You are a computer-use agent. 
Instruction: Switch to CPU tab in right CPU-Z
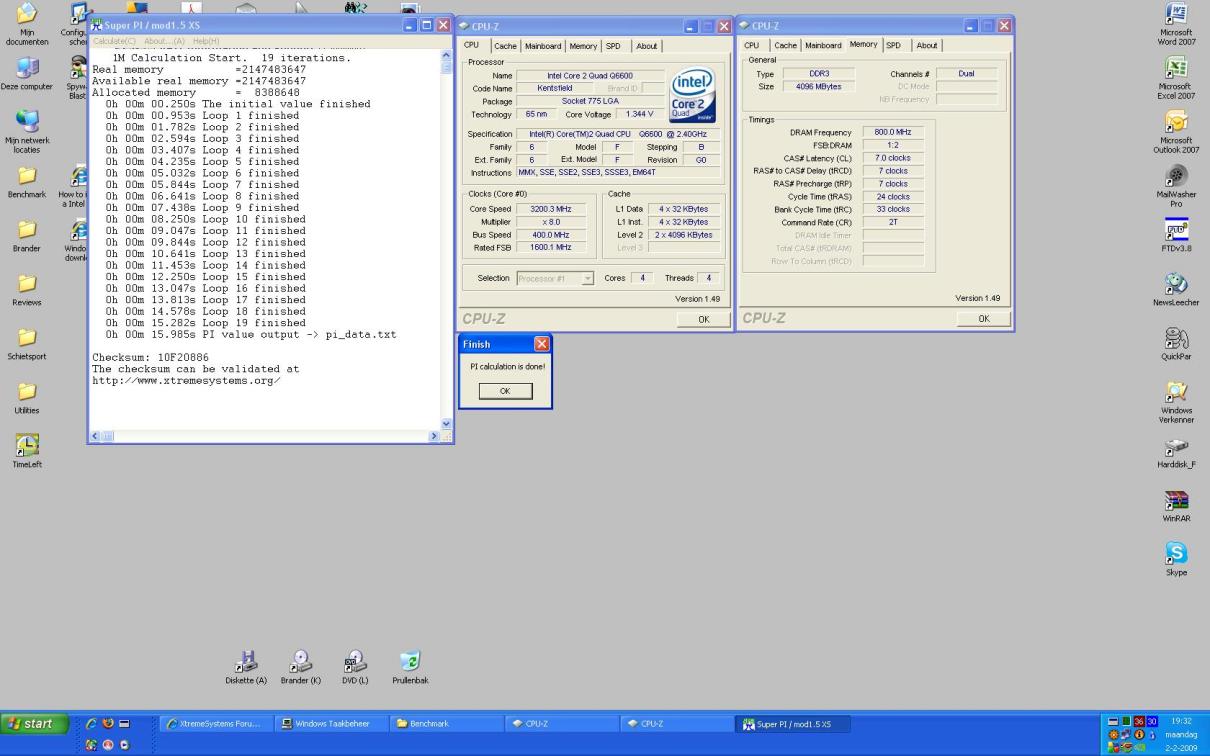(x=751, y=46)
